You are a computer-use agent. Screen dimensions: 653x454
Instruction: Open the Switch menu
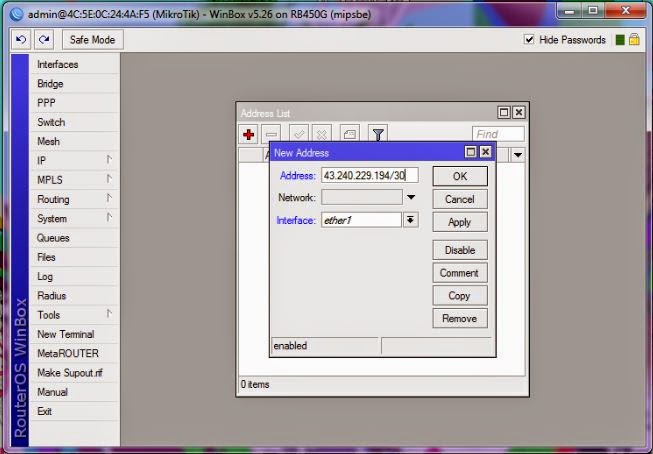click(x=75, y=122)
